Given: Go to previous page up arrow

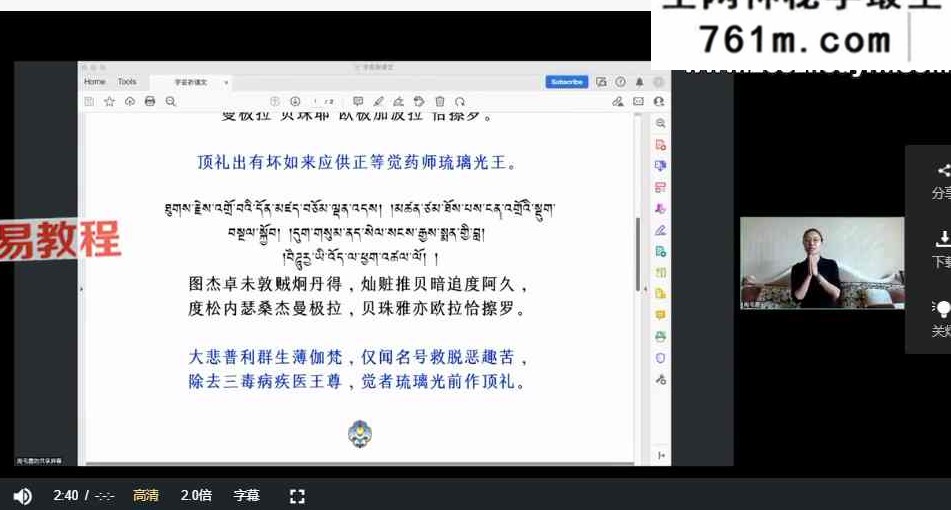Looking at the screenshot, I should [275, 101].
